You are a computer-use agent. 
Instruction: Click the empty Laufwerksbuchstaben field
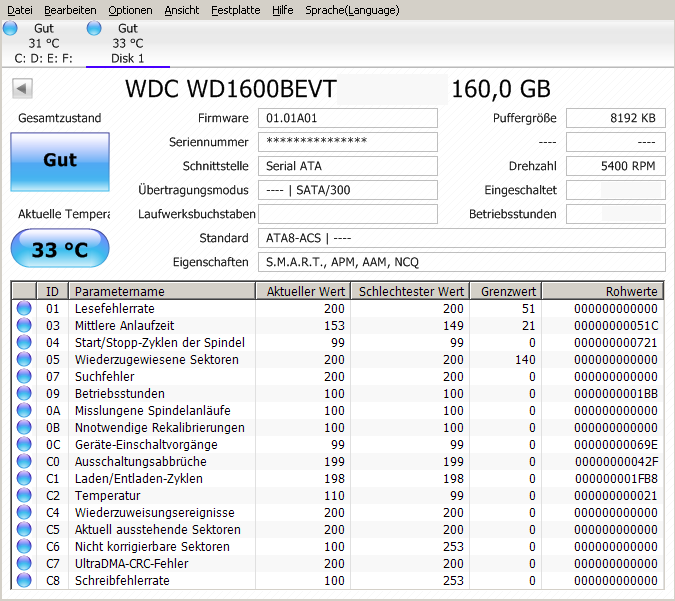click(x=348, y=214)
